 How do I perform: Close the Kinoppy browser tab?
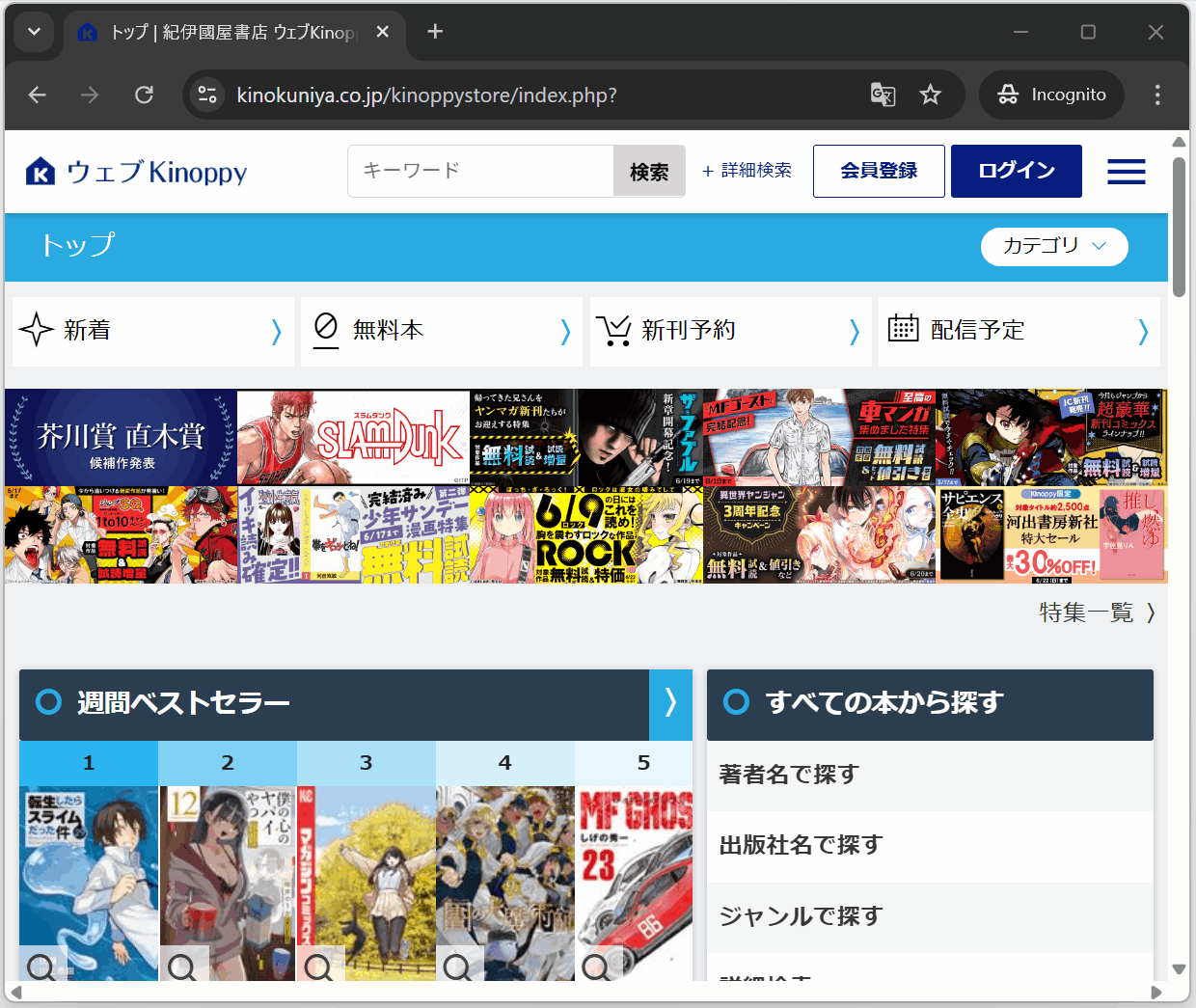(x=383, y=32)
